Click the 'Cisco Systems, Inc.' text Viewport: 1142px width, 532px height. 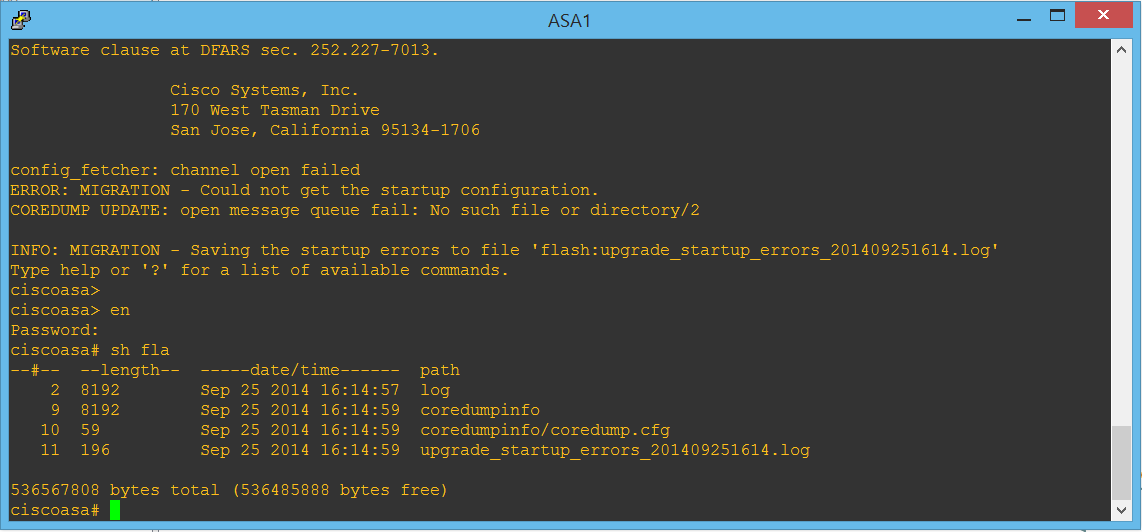(264, 90)
